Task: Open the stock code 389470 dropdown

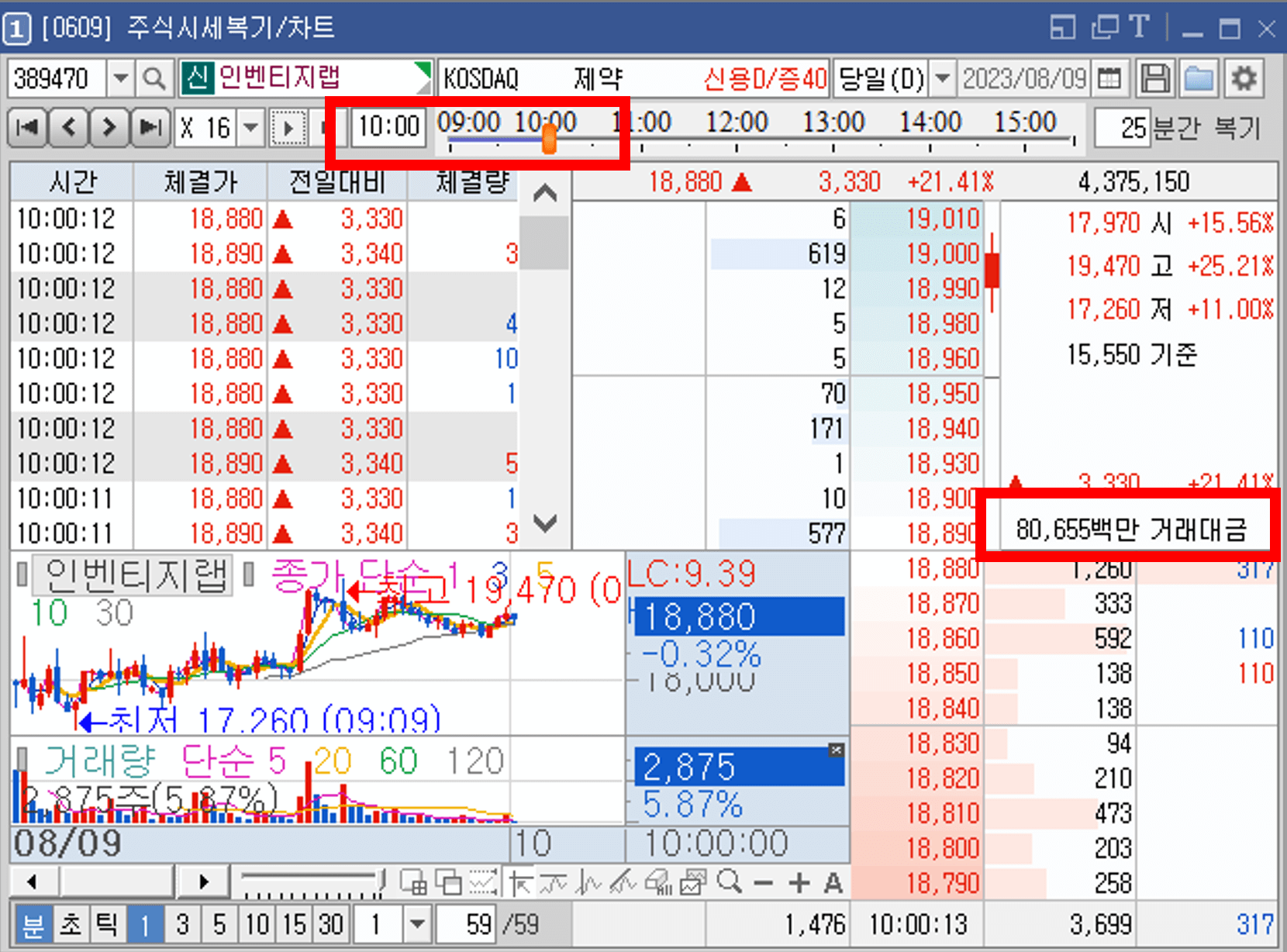Action: click(120, 78)
